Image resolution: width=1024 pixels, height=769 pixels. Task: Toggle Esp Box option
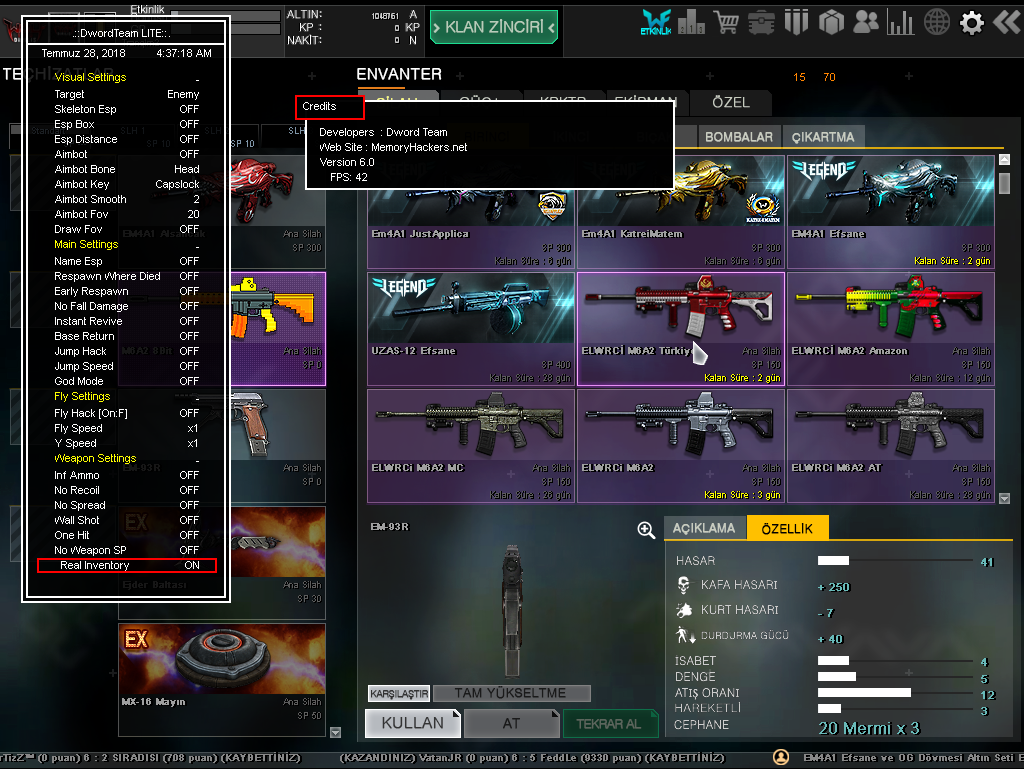pyautogui.click(x=127, y=124)
